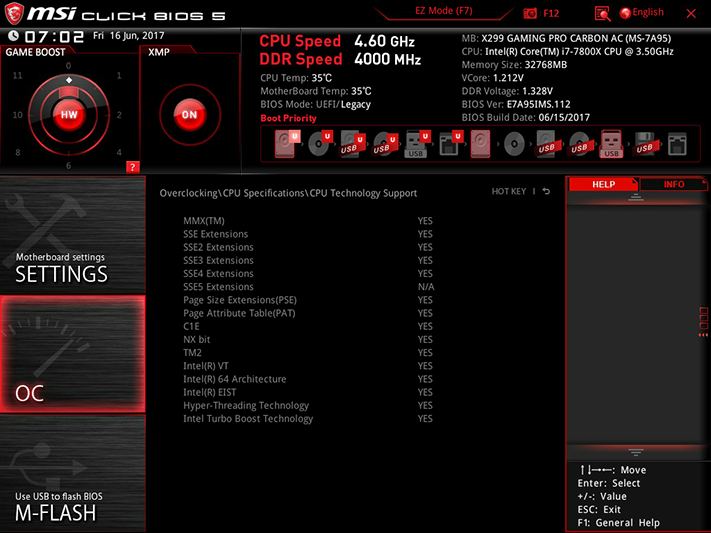This screenshot has width=711, height=533.
Task: Select the legacy CD/DVD boot icon without U badge
Action: click(514, 144)
